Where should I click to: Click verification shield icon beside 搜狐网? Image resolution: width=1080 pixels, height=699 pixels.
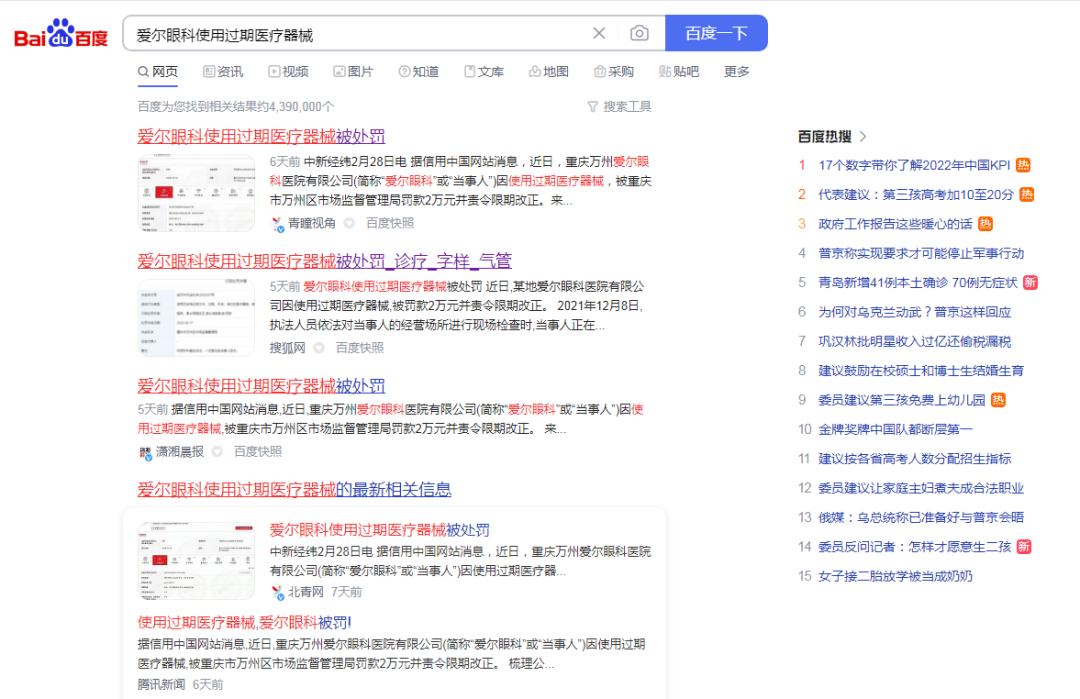(x=319, y=348)
